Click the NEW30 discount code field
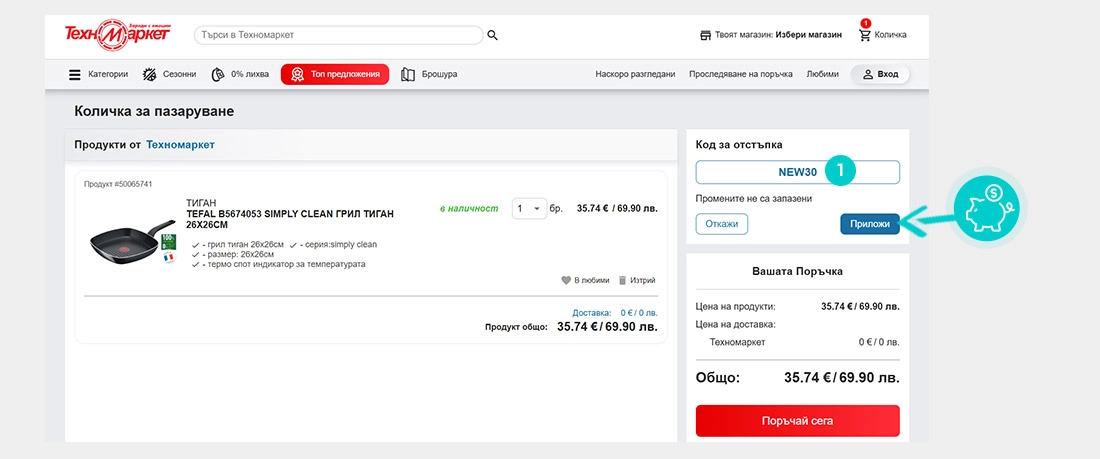Screen dimensions: 1100x459 (x=798, y=172)
